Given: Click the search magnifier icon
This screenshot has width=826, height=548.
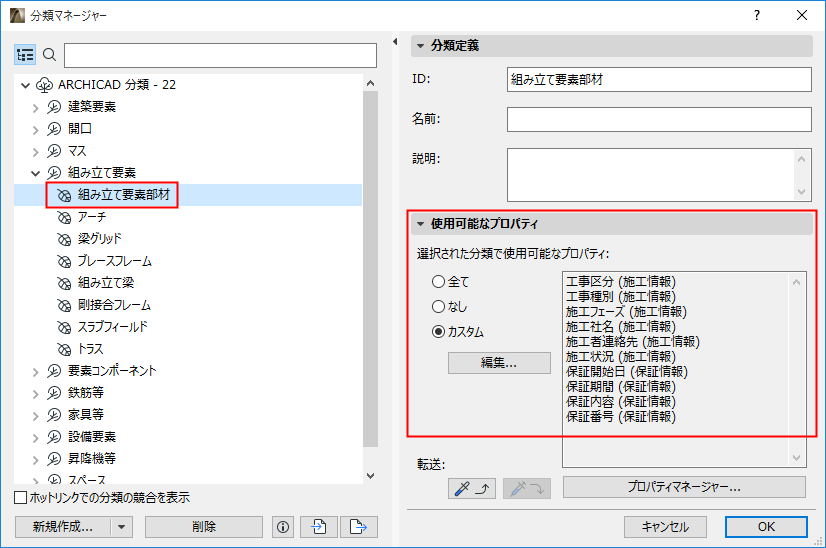Looking at the screenshot, I should coord(50,55).
